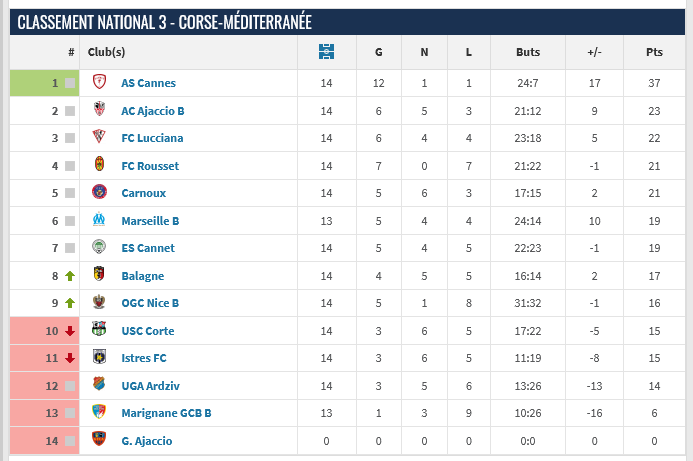Click the matches played column header icon
Viewport: 693px width, 461px height.
point(326,52)
